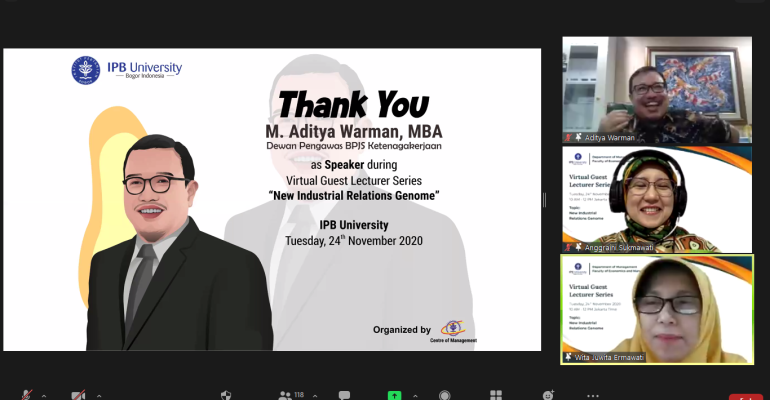Click the pin icon on Aditya Warman's tile
The width and height of the screenshot is (770, 400).
578,137
